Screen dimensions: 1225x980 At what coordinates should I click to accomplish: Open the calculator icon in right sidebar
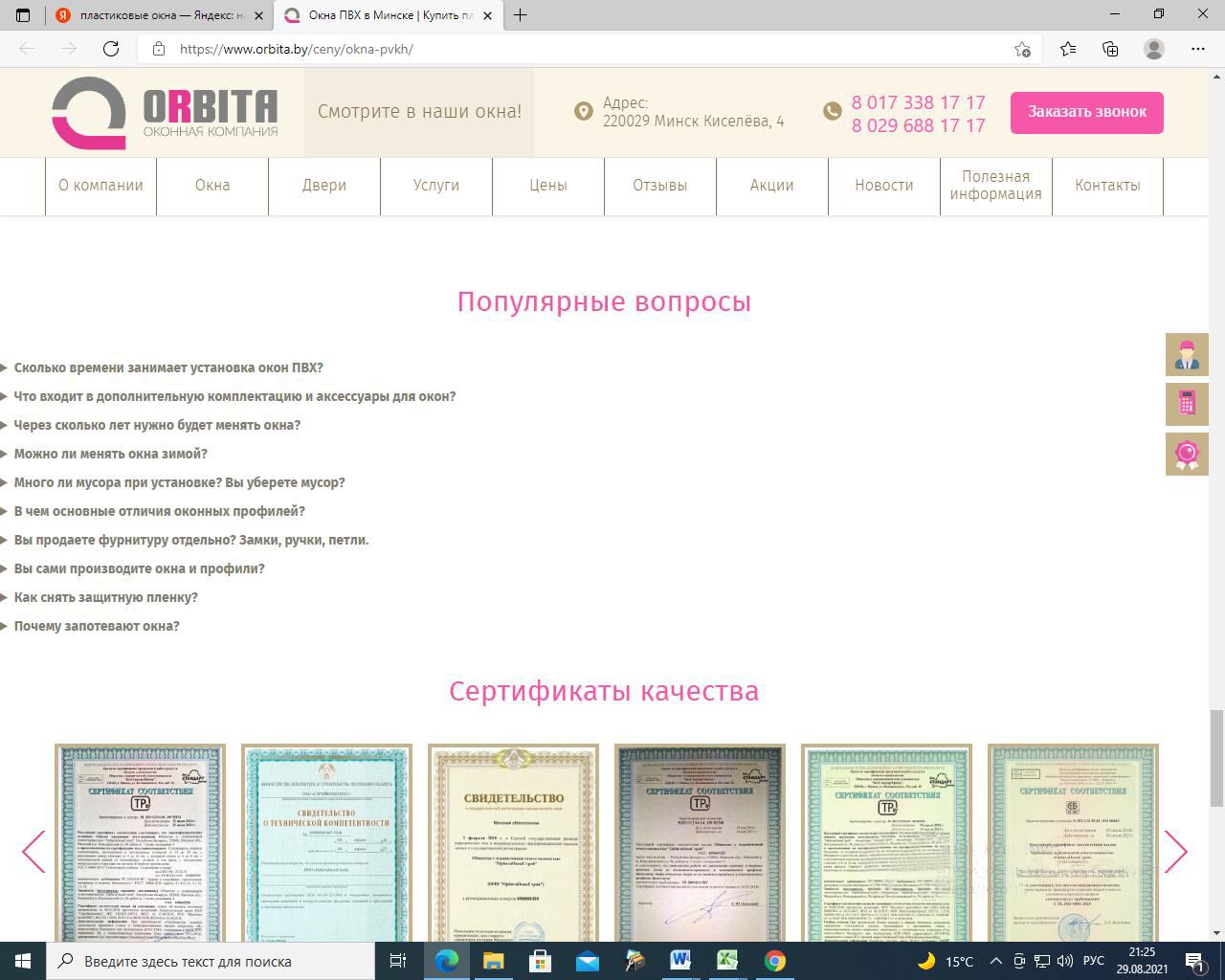click(1187, 403)
